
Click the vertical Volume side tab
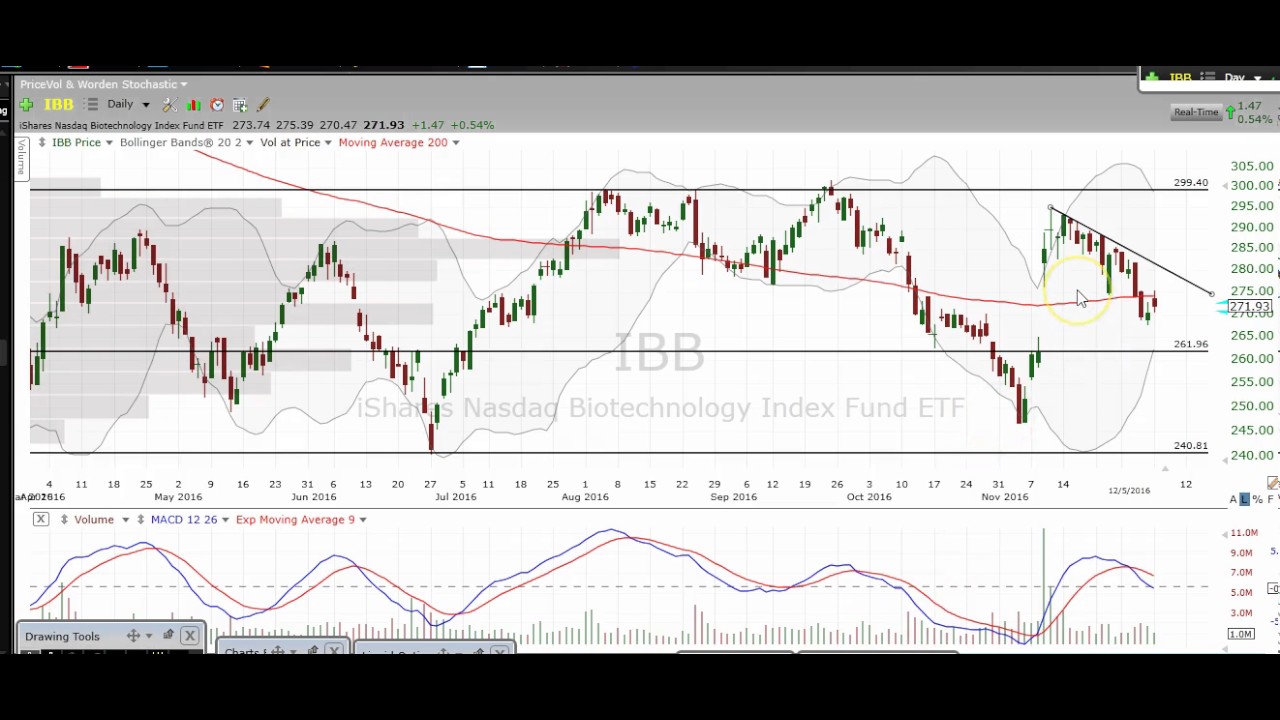20,157
